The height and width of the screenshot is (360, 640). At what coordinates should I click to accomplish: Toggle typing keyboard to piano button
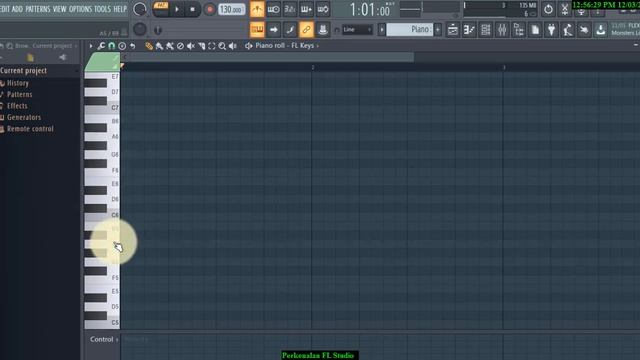(257, 29)
